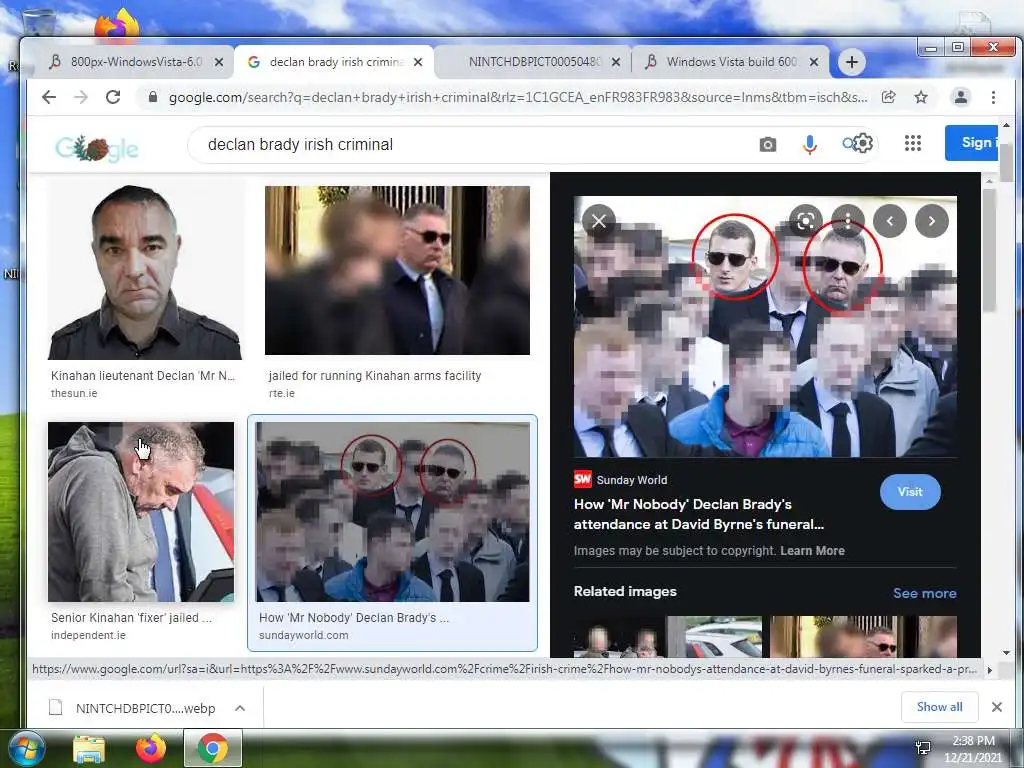Open Google Lens icon on preview
Screen dimensions: 1024x768
coord(806,221)
